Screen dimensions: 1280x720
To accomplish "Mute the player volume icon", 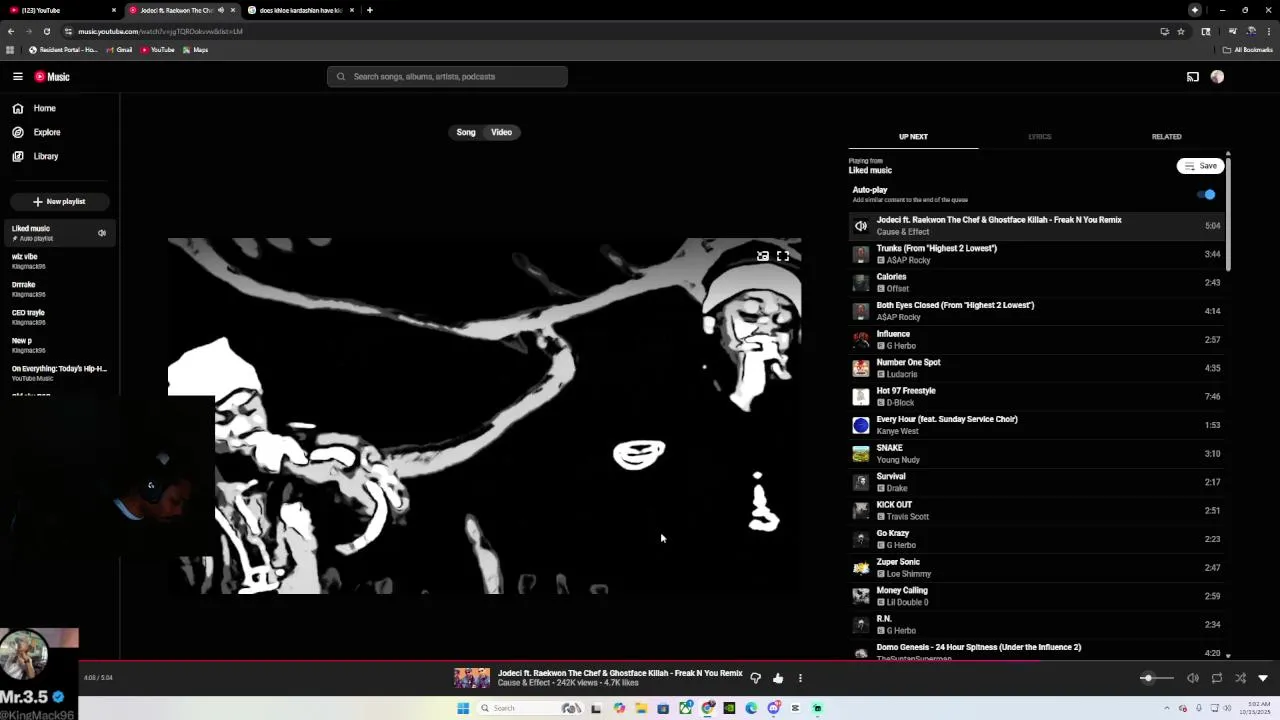I will coord(1193,678).
